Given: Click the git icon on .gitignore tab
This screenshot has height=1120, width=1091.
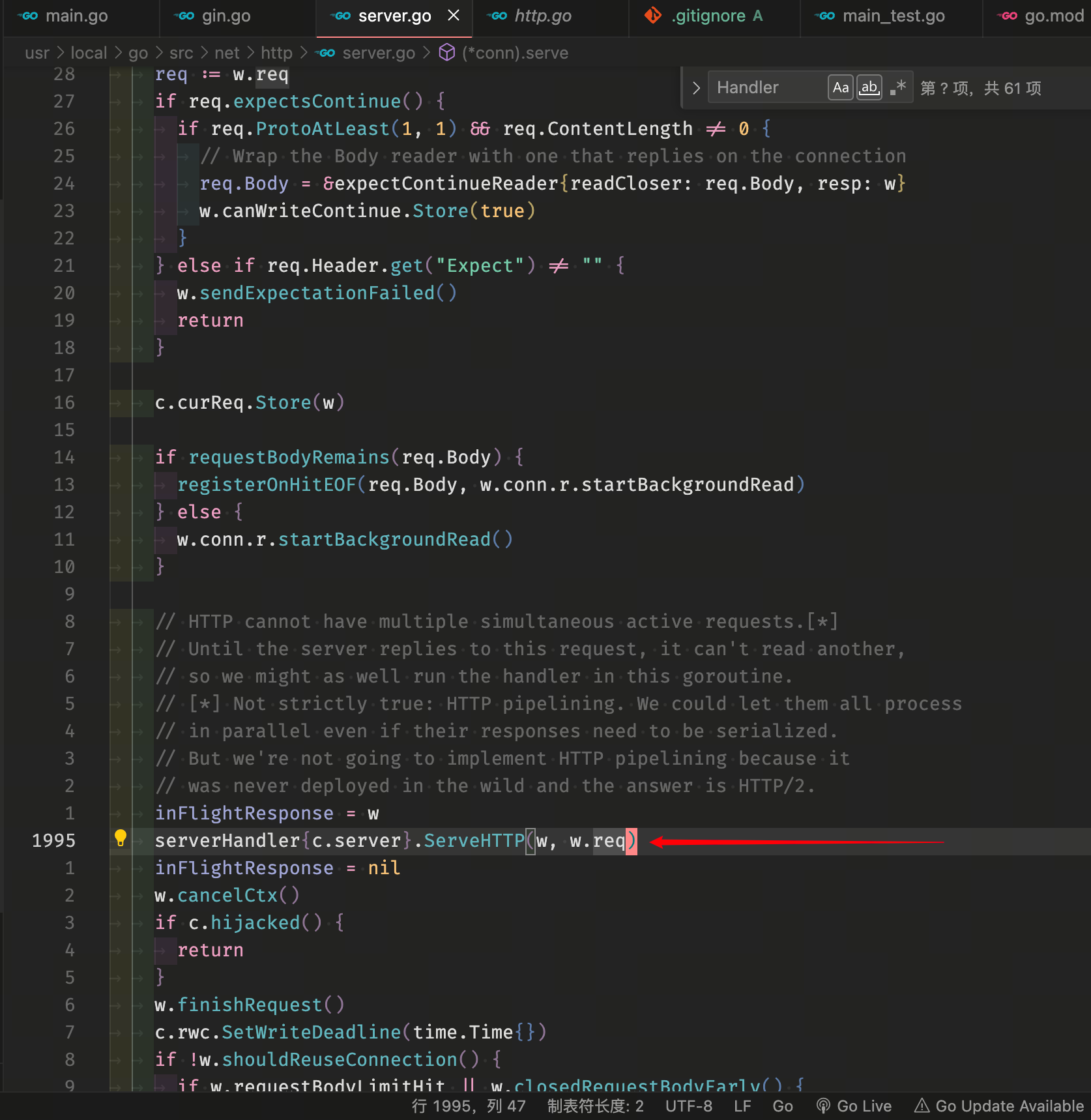Looking at the screenshot, I should click(x=652, y=16).
